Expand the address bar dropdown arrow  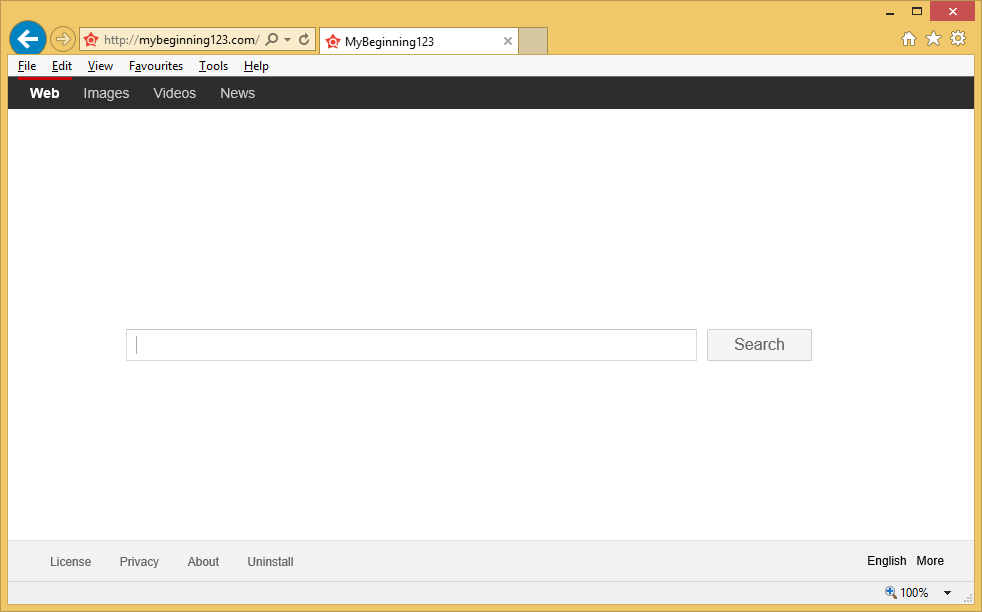(x=288, y=40)
